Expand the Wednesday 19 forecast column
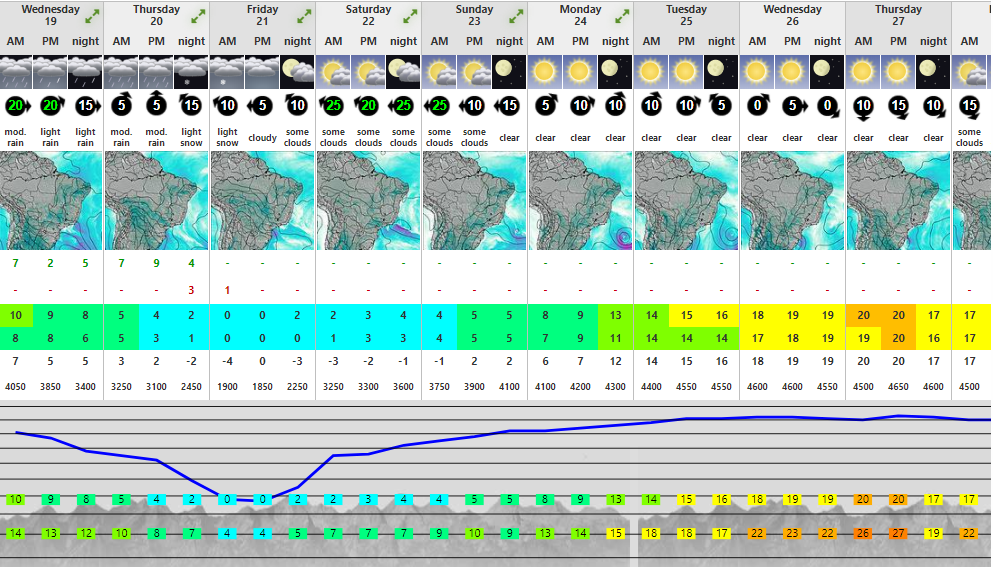This screenshot has width=993, height=567. click(92, 16)
